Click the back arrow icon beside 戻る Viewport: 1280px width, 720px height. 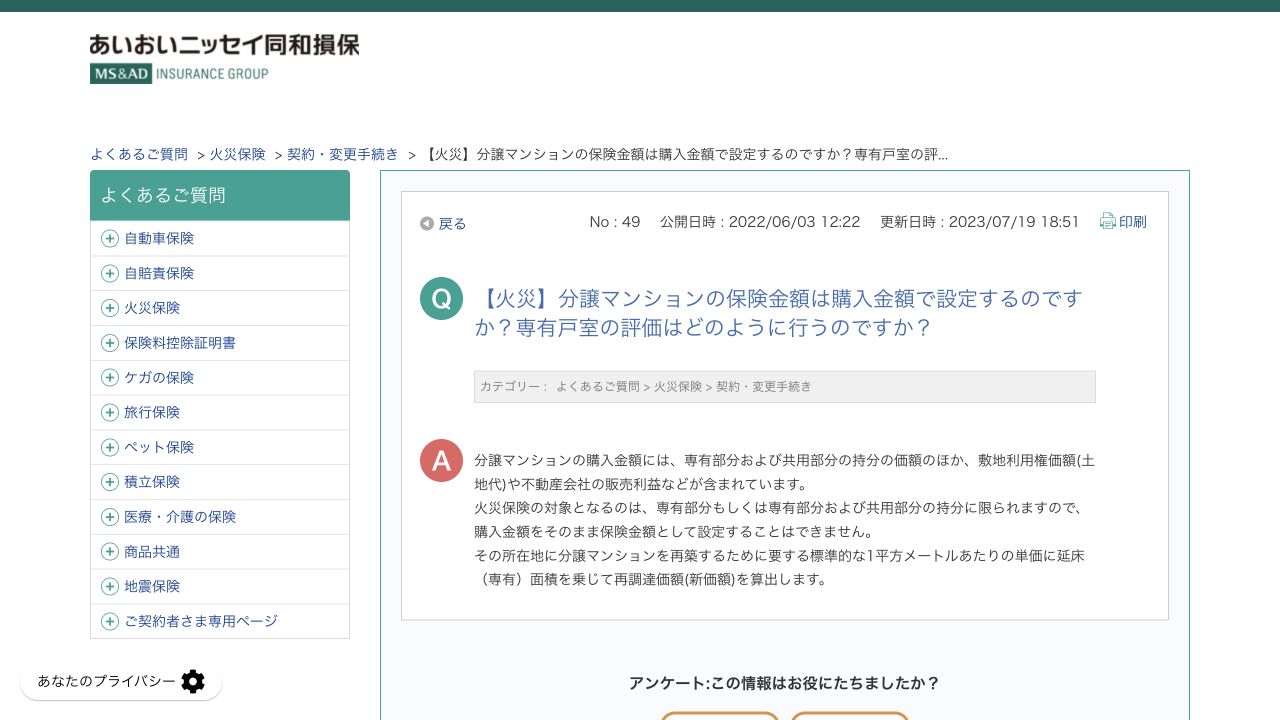[x=427, y=224]
